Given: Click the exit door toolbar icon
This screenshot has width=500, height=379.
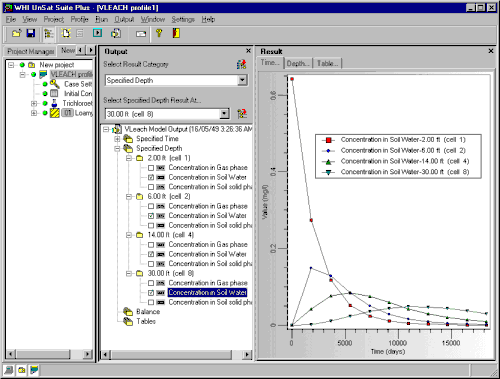Looking at the screenshot, I should [176, 33].
